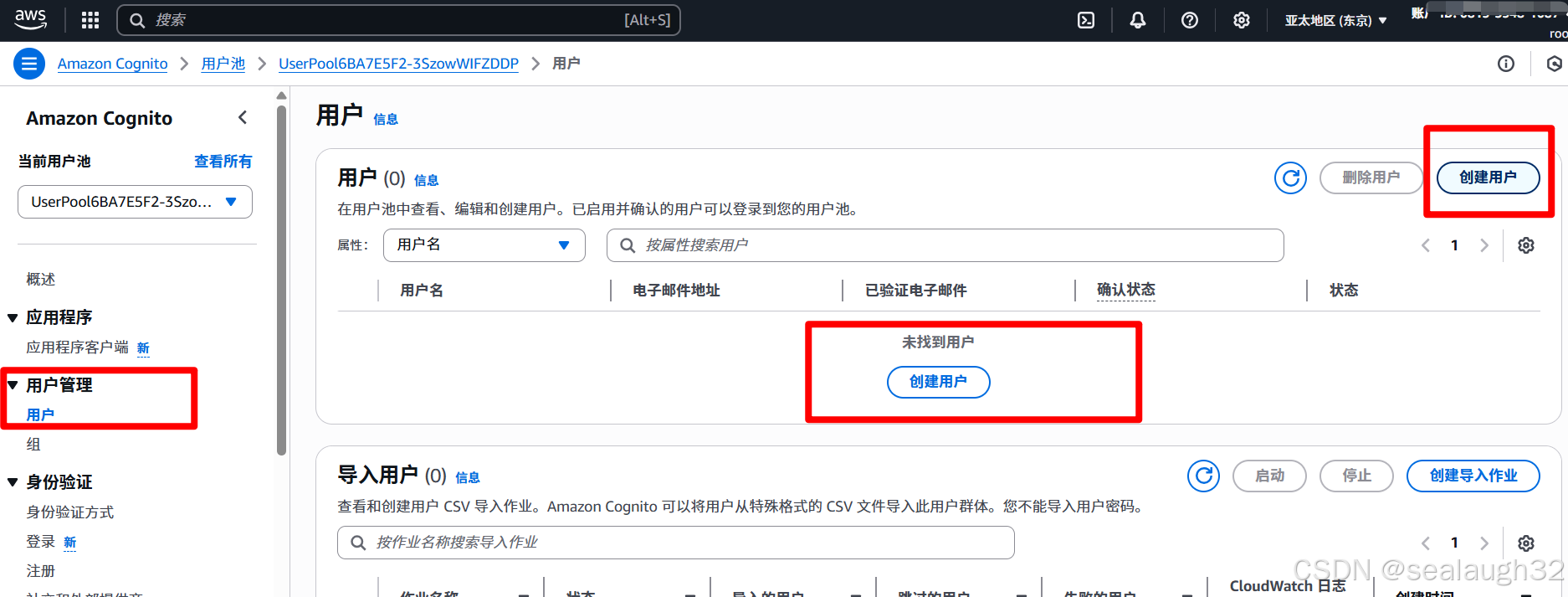
Task: Open users table preferences gear
Action: (1526, 245)
